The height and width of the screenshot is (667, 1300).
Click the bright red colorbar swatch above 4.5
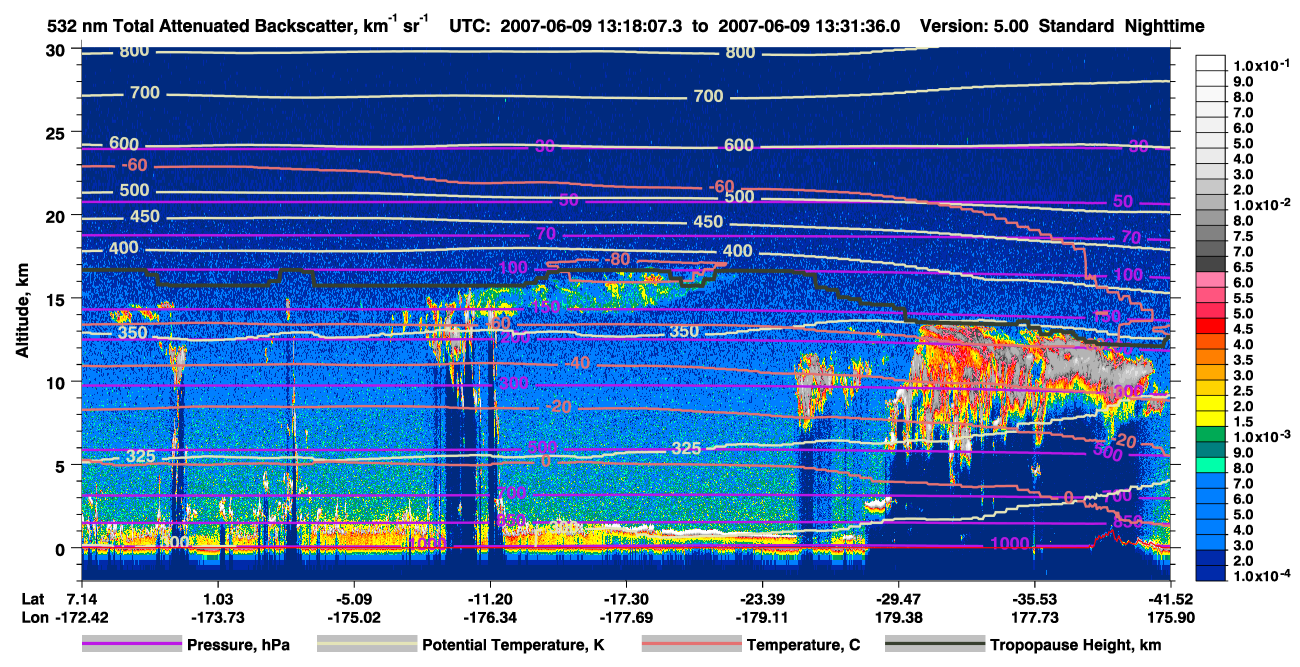pos(1211,327)
